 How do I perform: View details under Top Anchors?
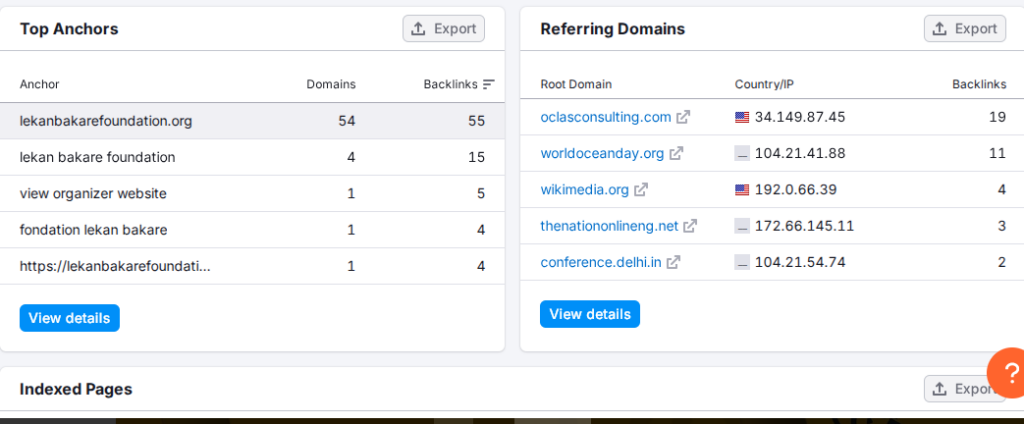(x=69, y=318)
